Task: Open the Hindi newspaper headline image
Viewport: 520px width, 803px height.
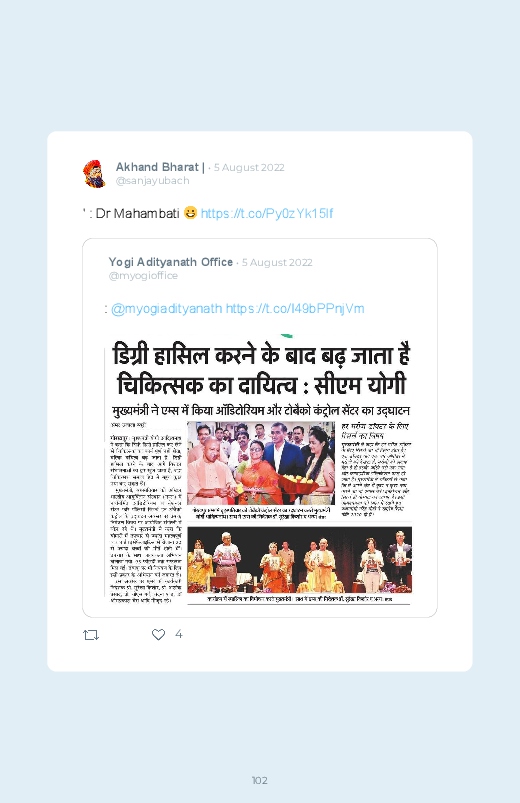Action: click(260, 468)
